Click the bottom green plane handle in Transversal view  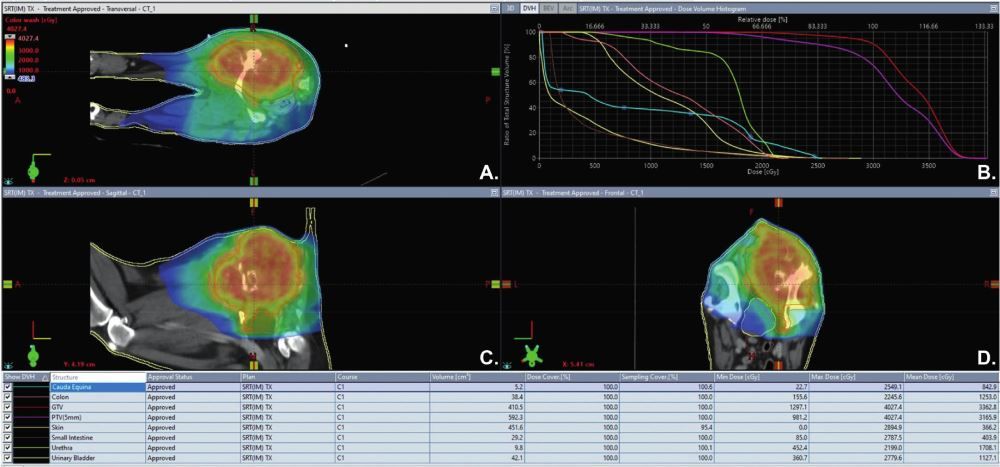click(254, 181)
